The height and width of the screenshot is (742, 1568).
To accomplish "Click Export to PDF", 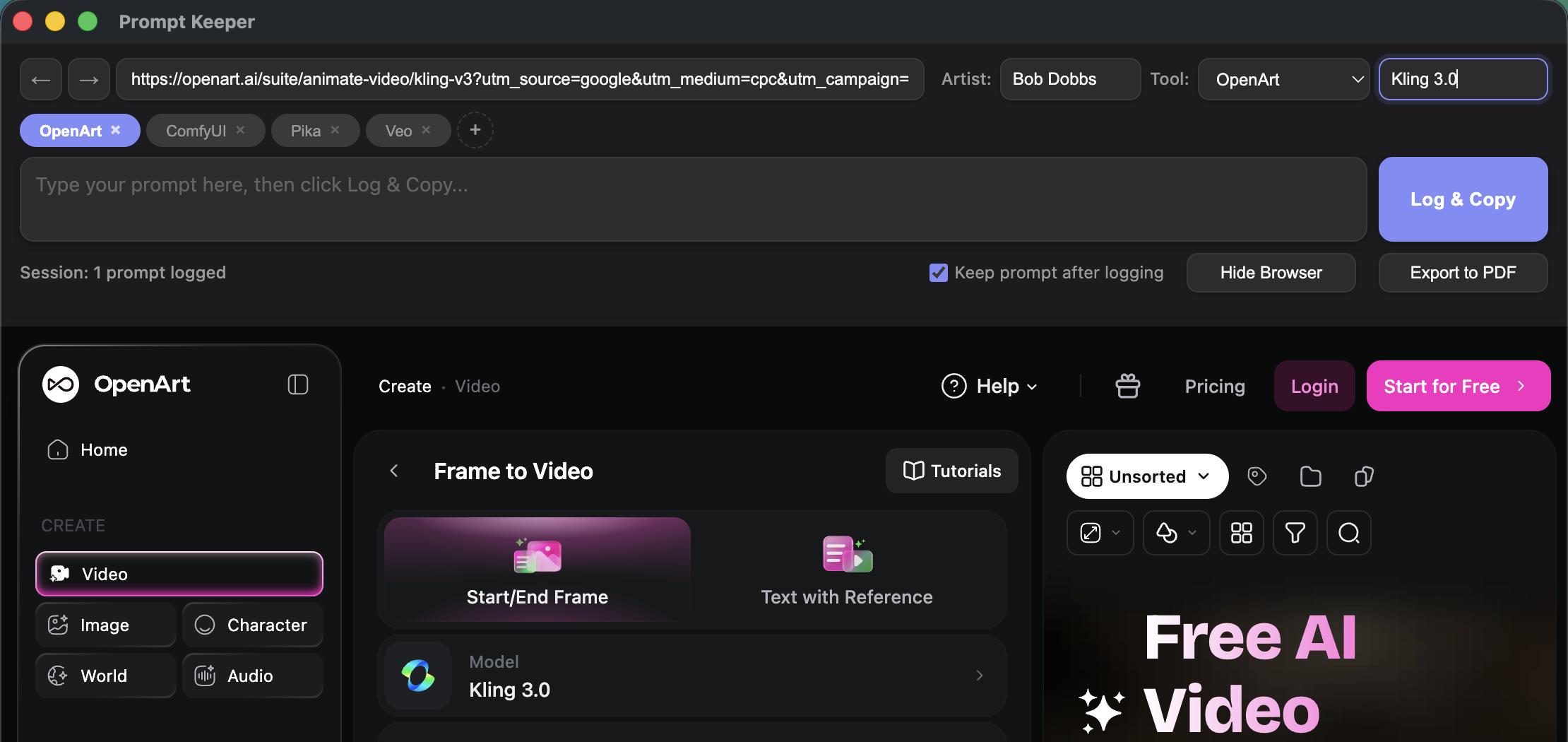I will click(1463, 273).
